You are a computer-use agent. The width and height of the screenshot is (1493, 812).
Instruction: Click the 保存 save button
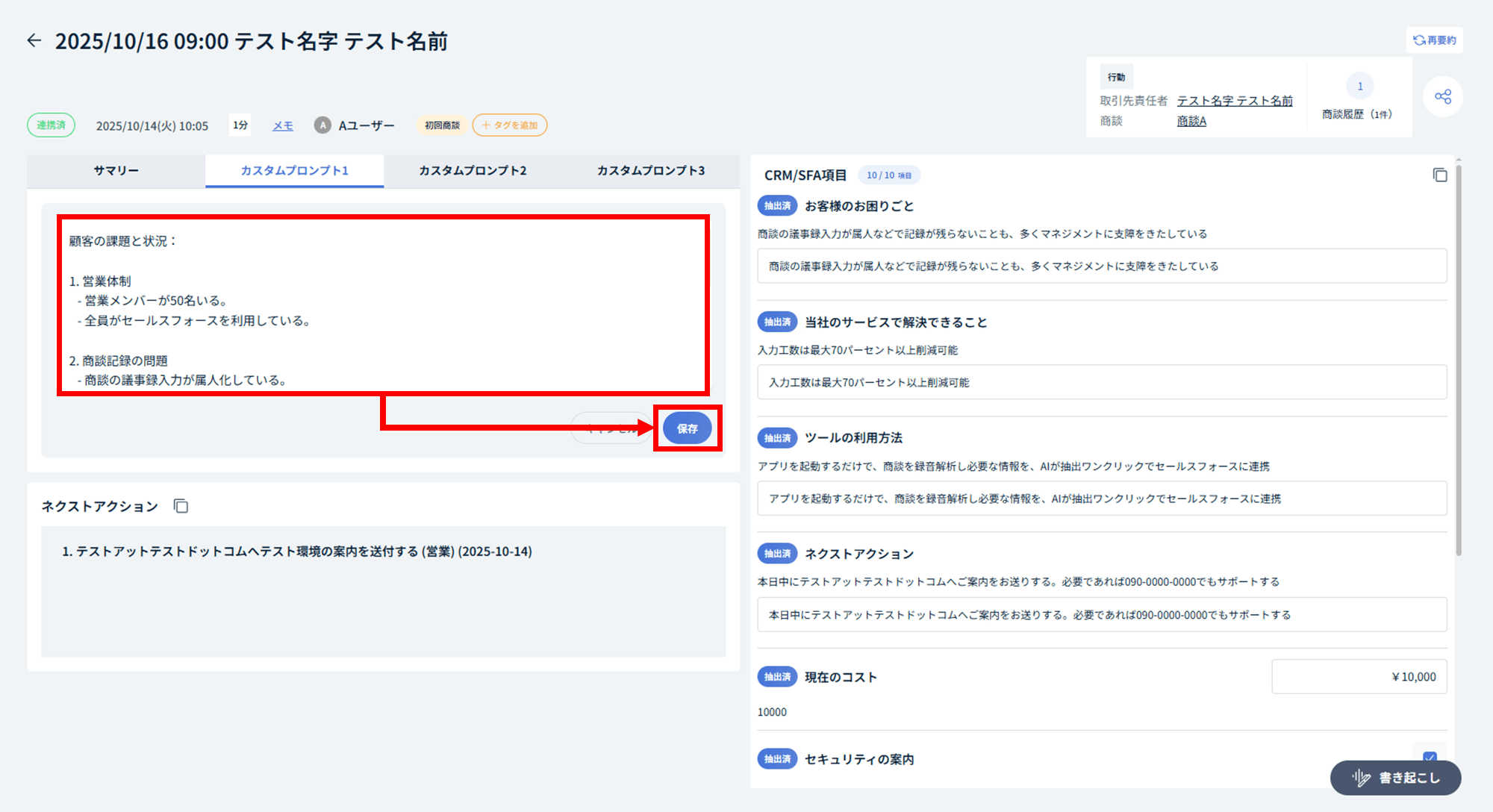click(687, 428)
